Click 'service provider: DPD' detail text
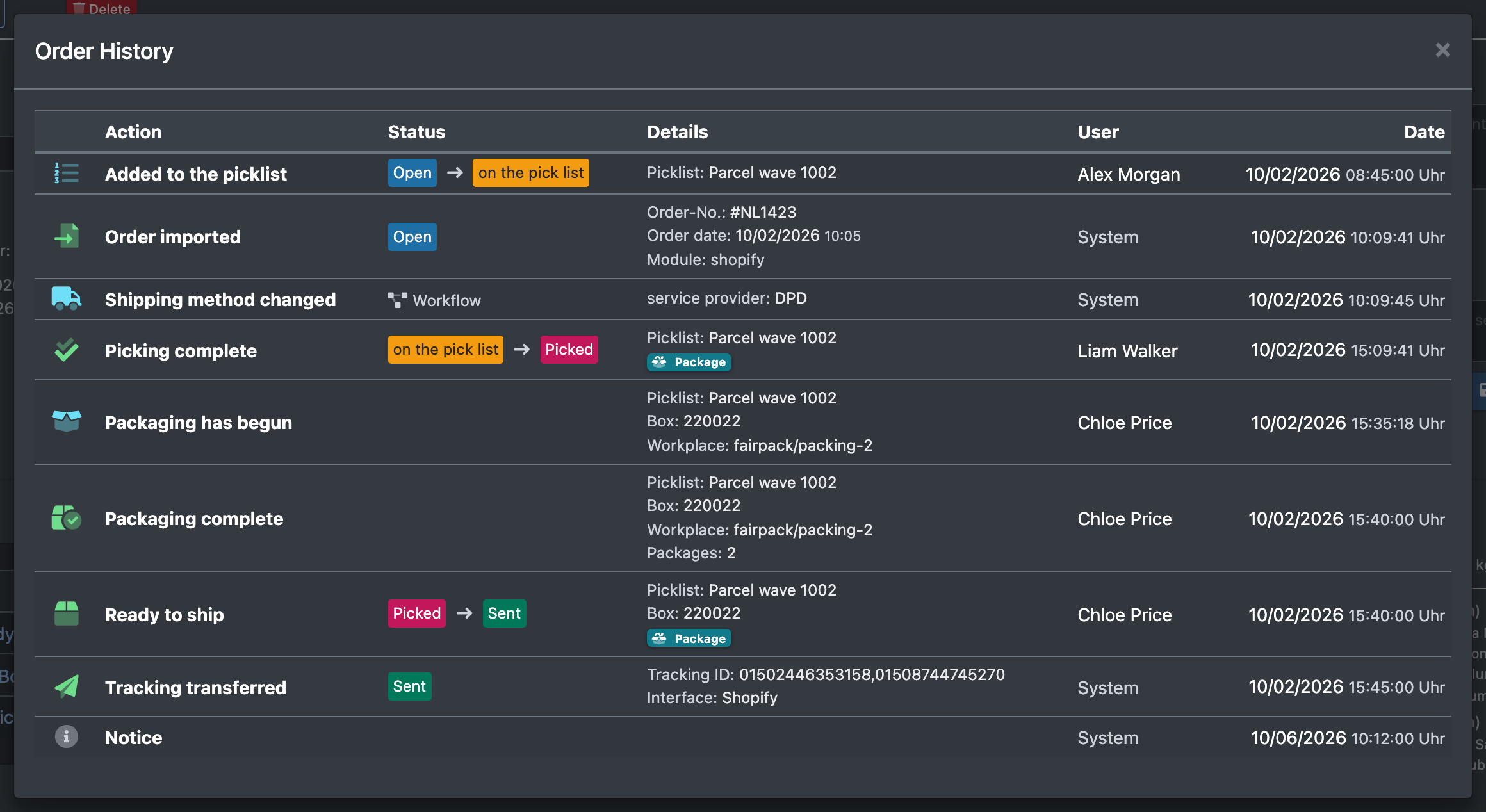 point(727,298)
